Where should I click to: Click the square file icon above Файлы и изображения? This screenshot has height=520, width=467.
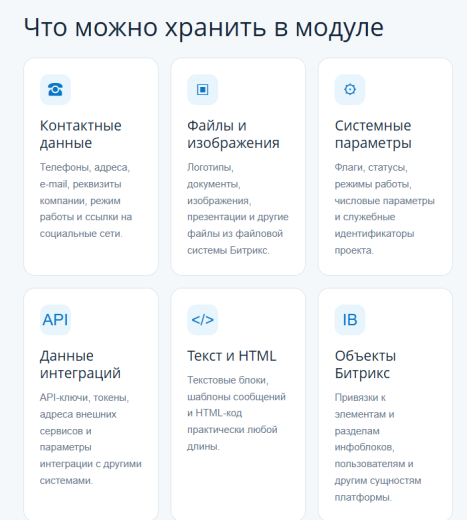tap(203, 90)
